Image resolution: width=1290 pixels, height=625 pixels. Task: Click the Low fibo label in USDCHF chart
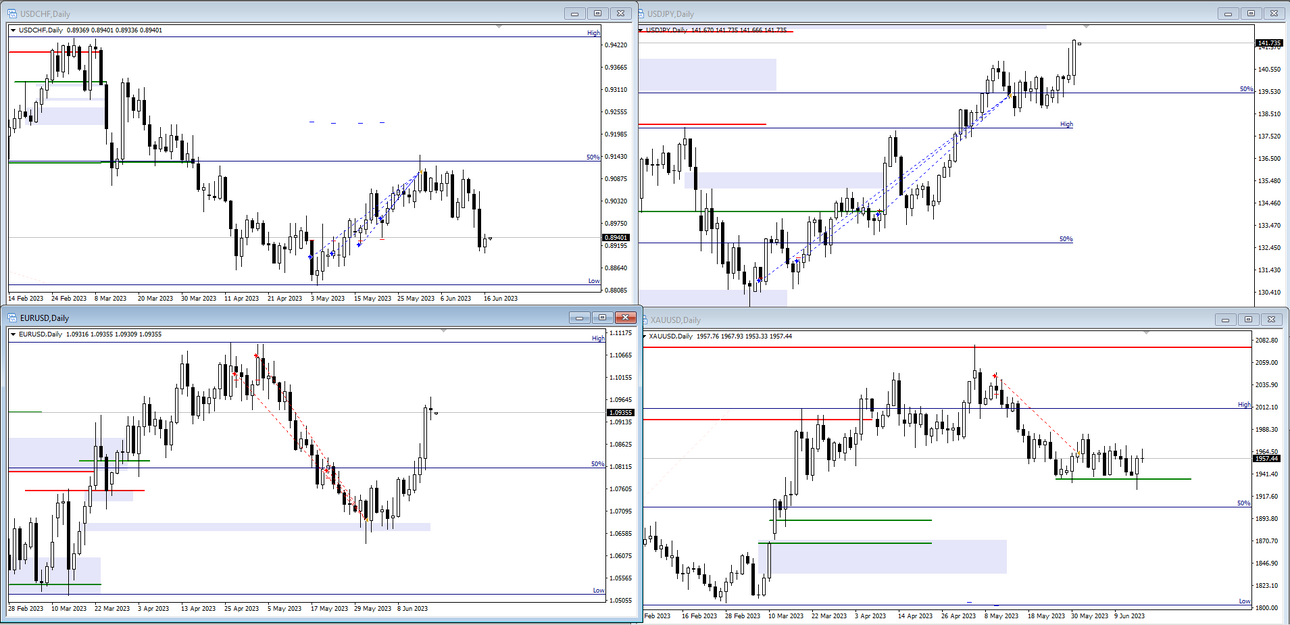tap(593, 281)
